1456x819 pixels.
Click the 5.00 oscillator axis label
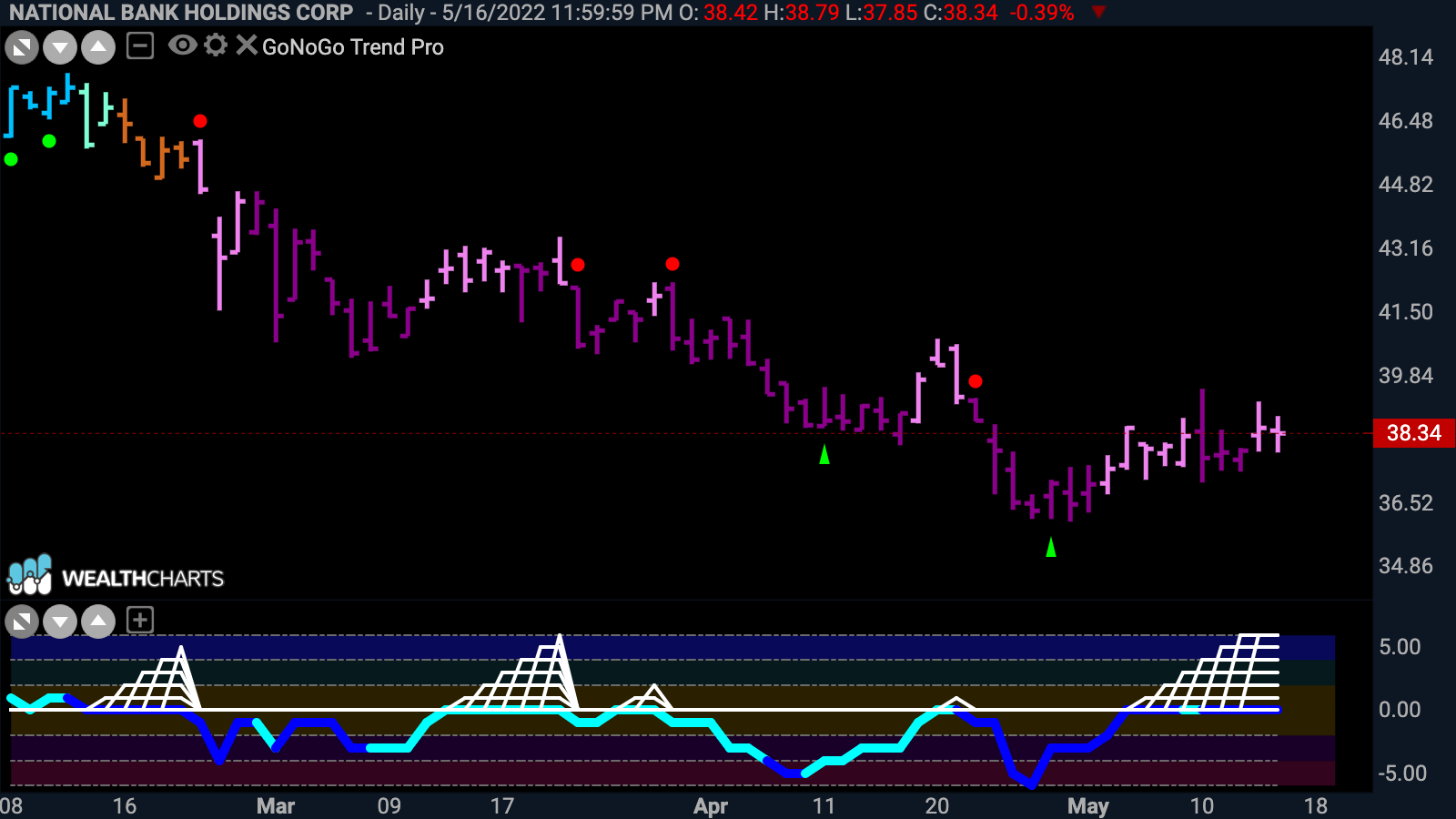coord(1400,647)
